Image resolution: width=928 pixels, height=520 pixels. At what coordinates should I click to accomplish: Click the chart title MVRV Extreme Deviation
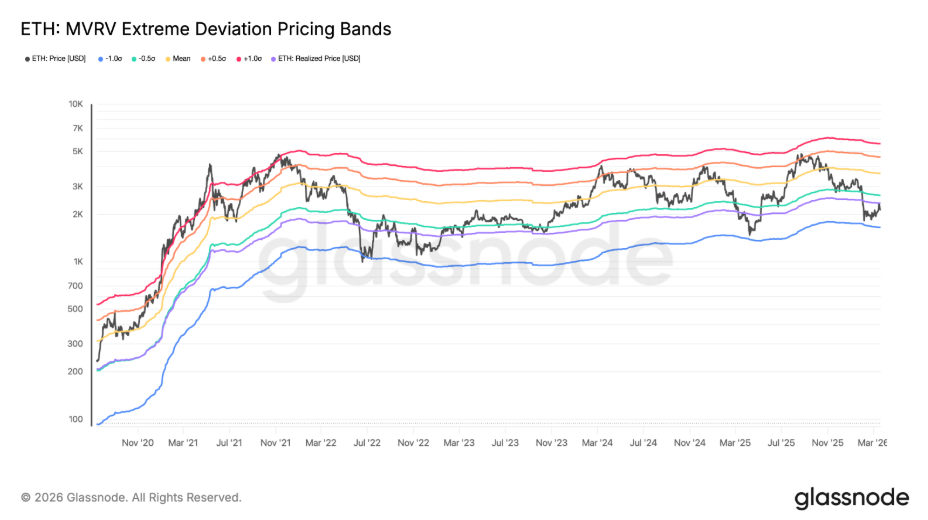(x=205, y=29)
